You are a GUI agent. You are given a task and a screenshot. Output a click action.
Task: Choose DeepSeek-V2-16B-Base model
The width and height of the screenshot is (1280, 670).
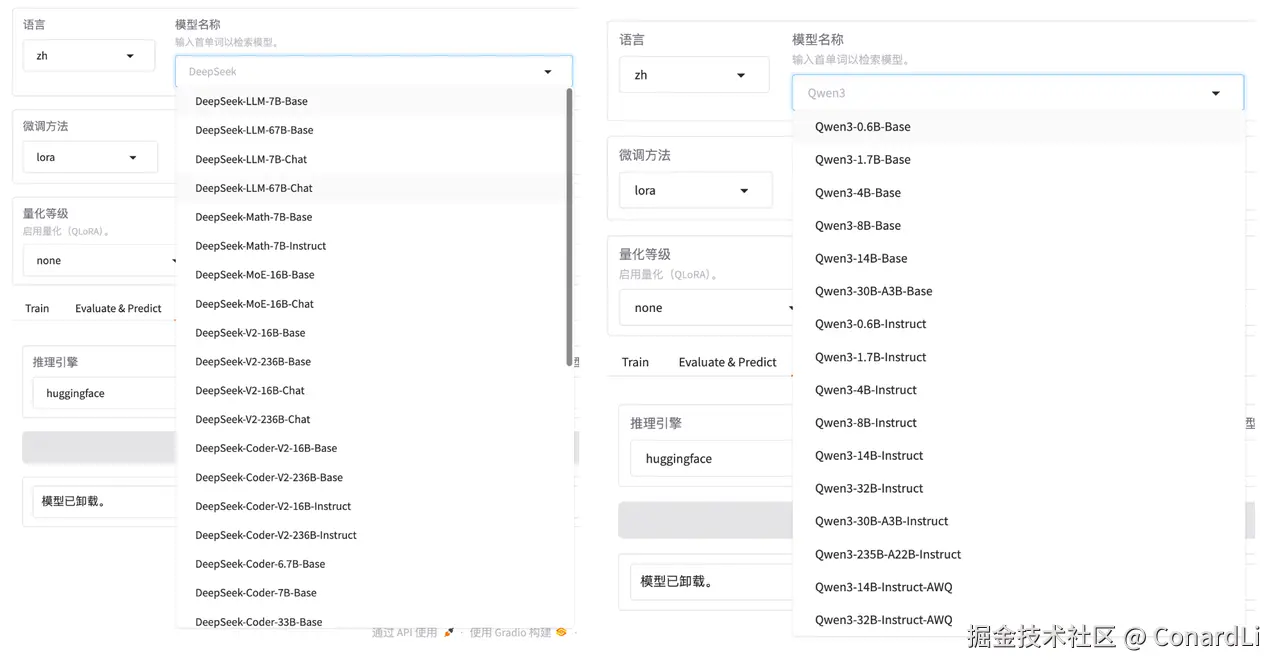pyautogui.click(x=371, y=333)
